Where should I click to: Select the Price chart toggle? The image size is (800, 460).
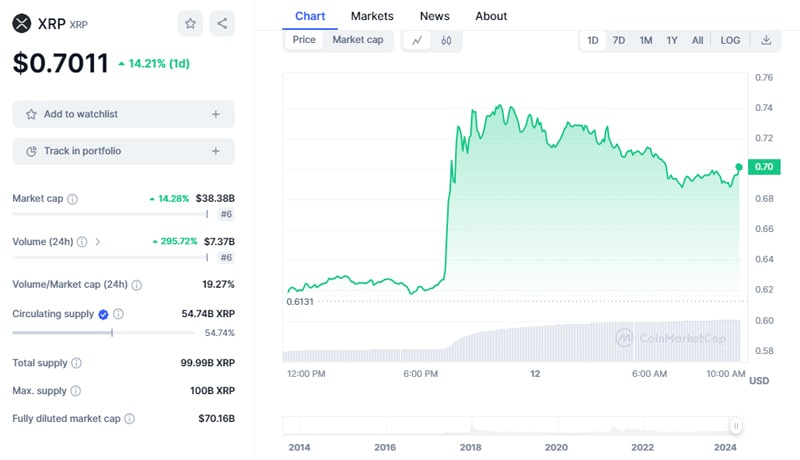[x=304, y=40]
